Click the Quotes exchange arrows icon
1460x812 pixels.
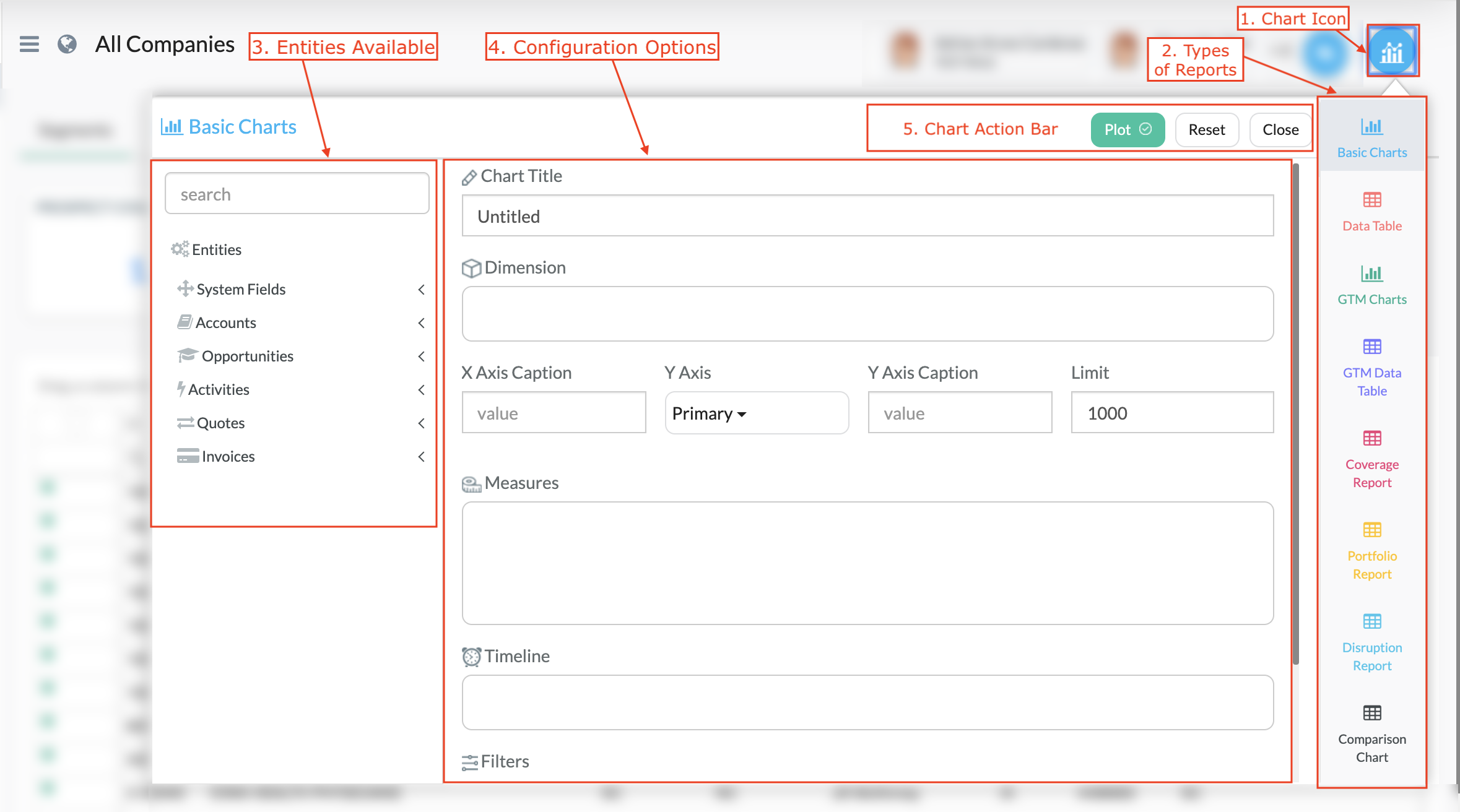[x=185, y=423]
